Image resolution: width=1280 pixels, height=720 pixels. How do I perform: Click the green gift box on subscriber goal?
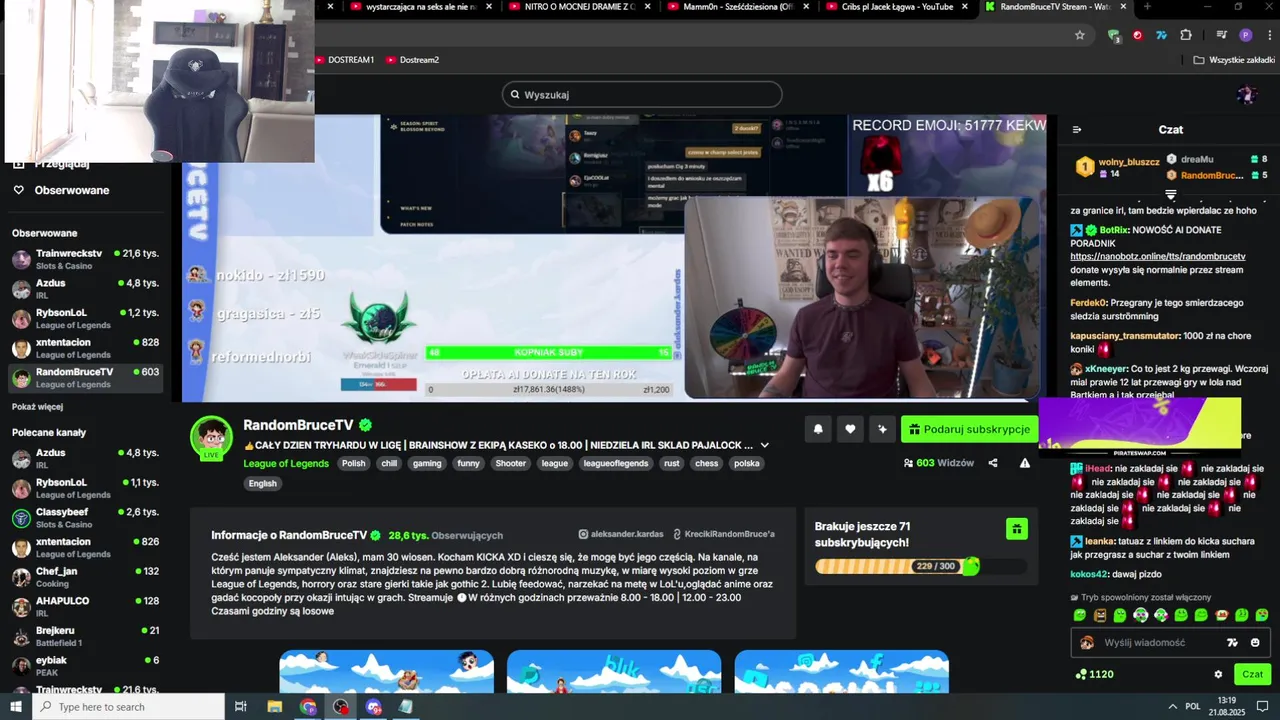1016,529
